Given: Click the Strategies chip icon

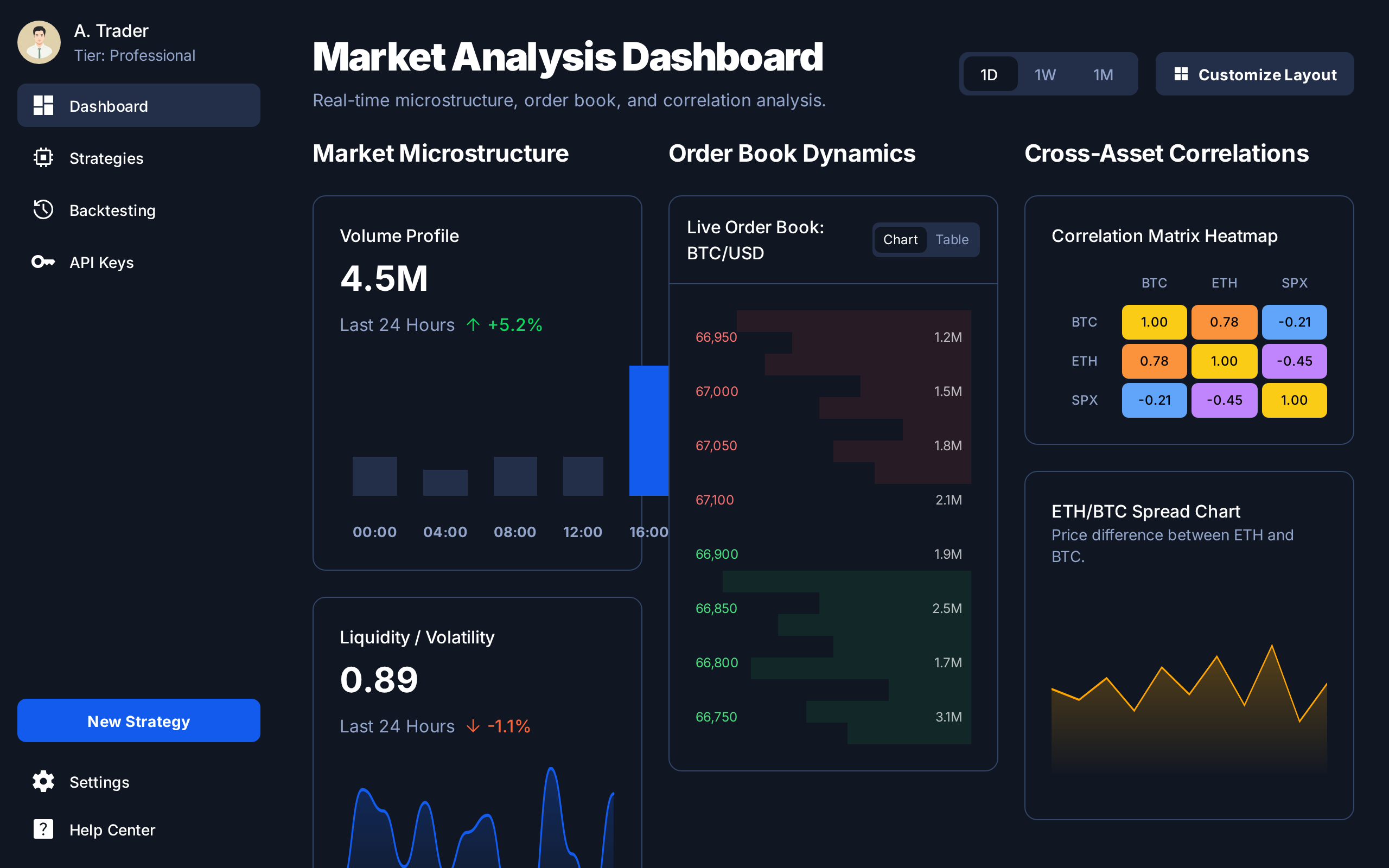Looking at the screenshot, I should pos(43,157).
